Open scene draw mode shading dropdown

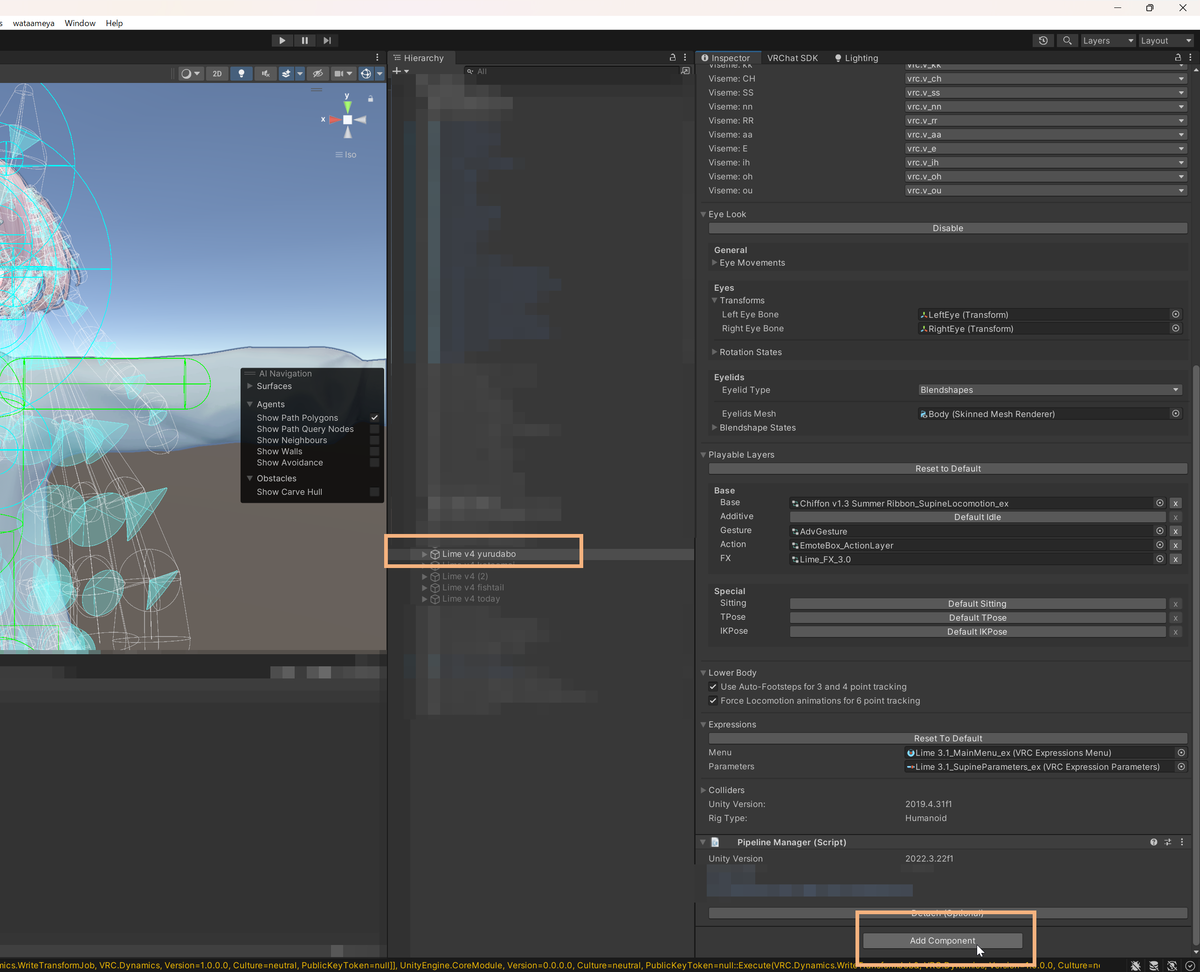(190, 73)
